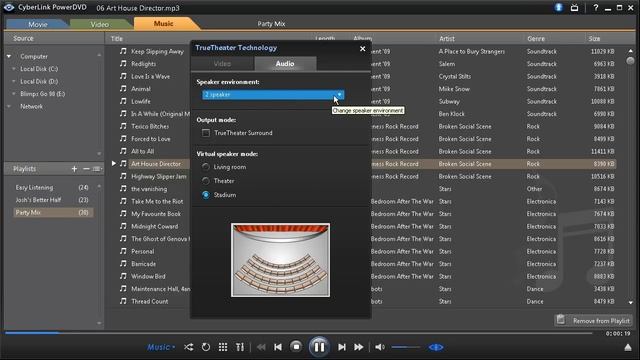
Task: Expand the Local Disk (D:) node
Action: click(x=13, y=82)
